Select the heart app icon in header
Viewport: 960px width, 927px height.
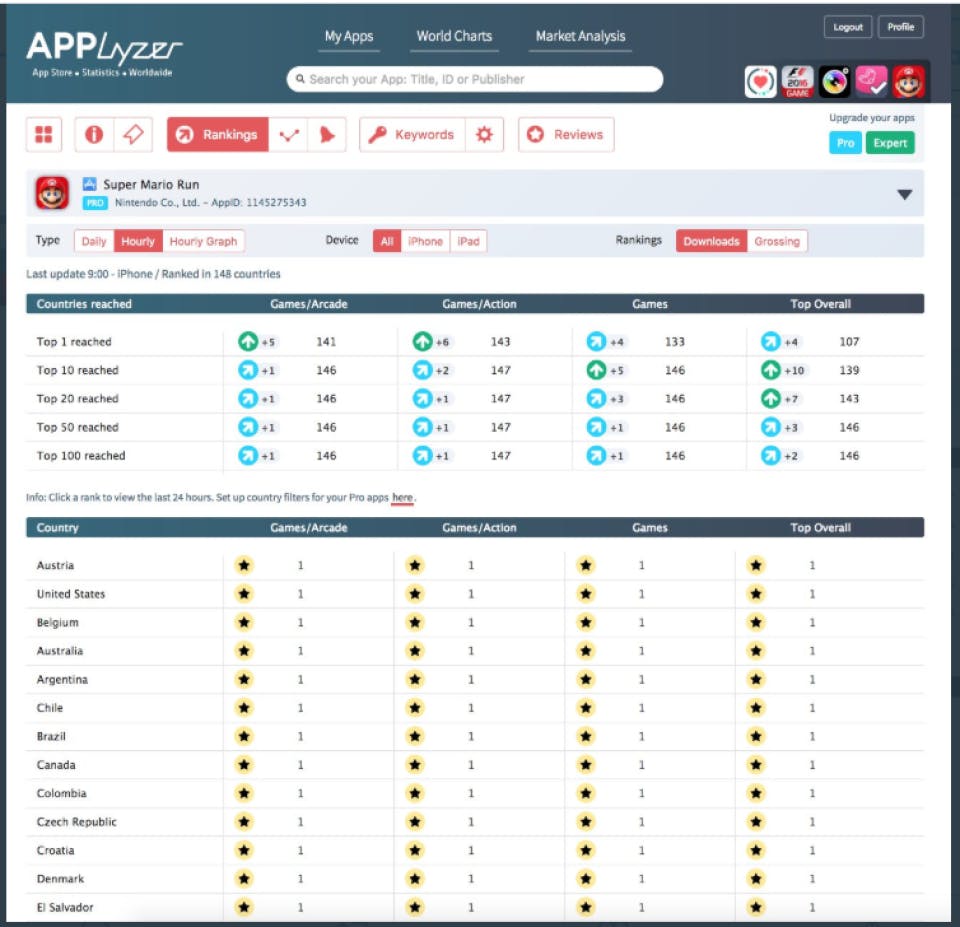pos(760,81)
